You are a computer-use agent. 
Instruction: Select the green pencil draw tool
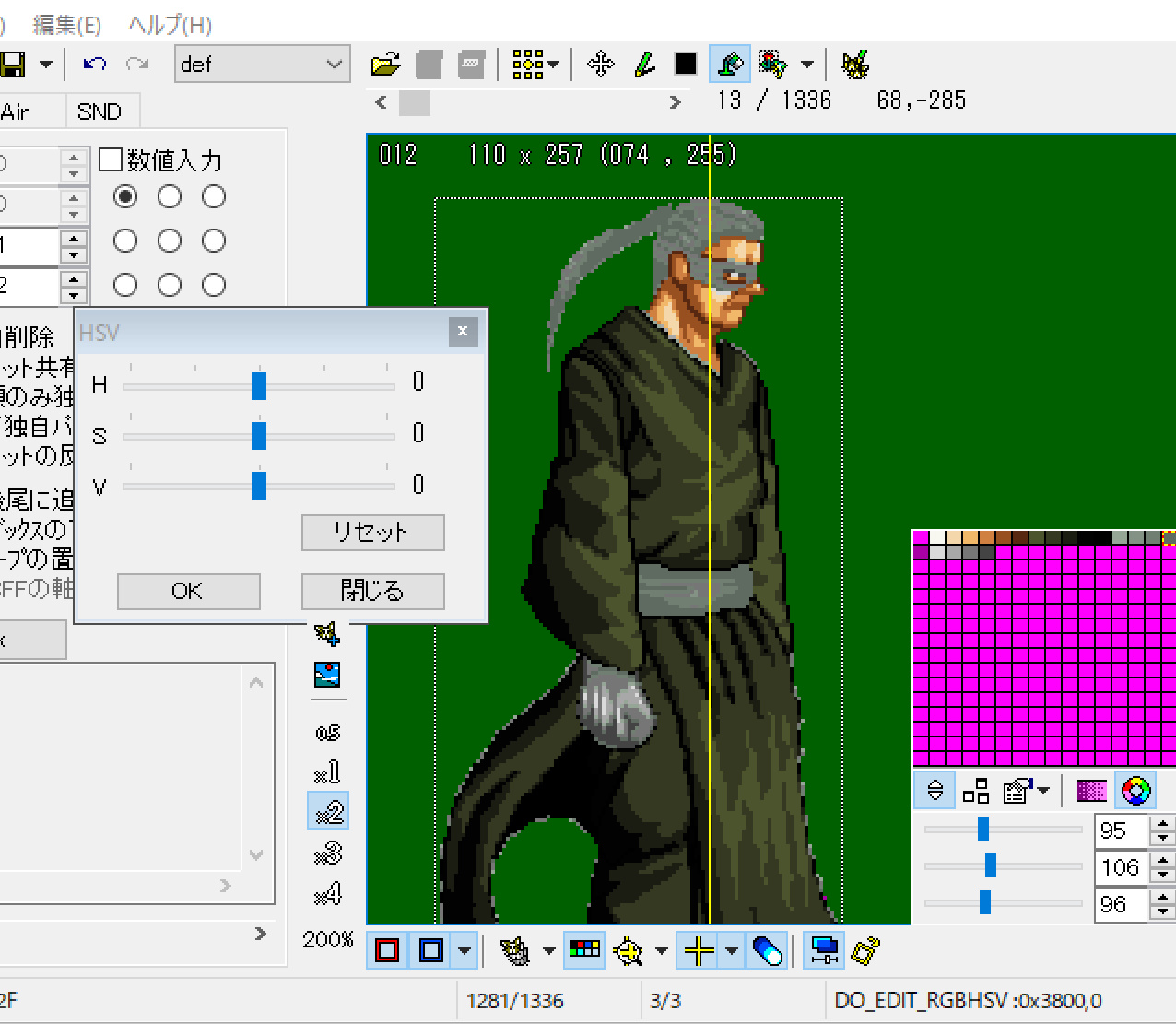pyautogui.click(x=644, y=65)
